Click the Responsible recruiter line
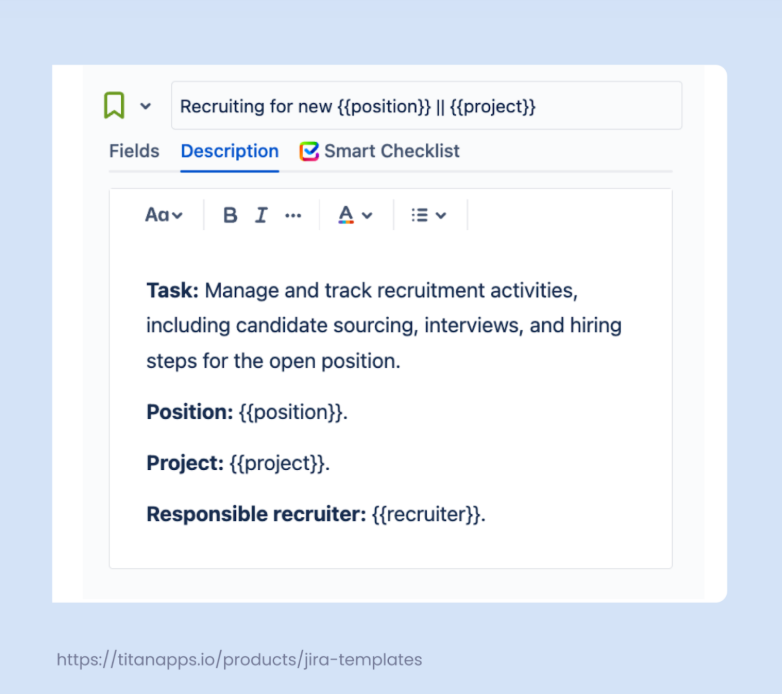The image size is (782, 694). pyautogui.click(x=315, y=515)
